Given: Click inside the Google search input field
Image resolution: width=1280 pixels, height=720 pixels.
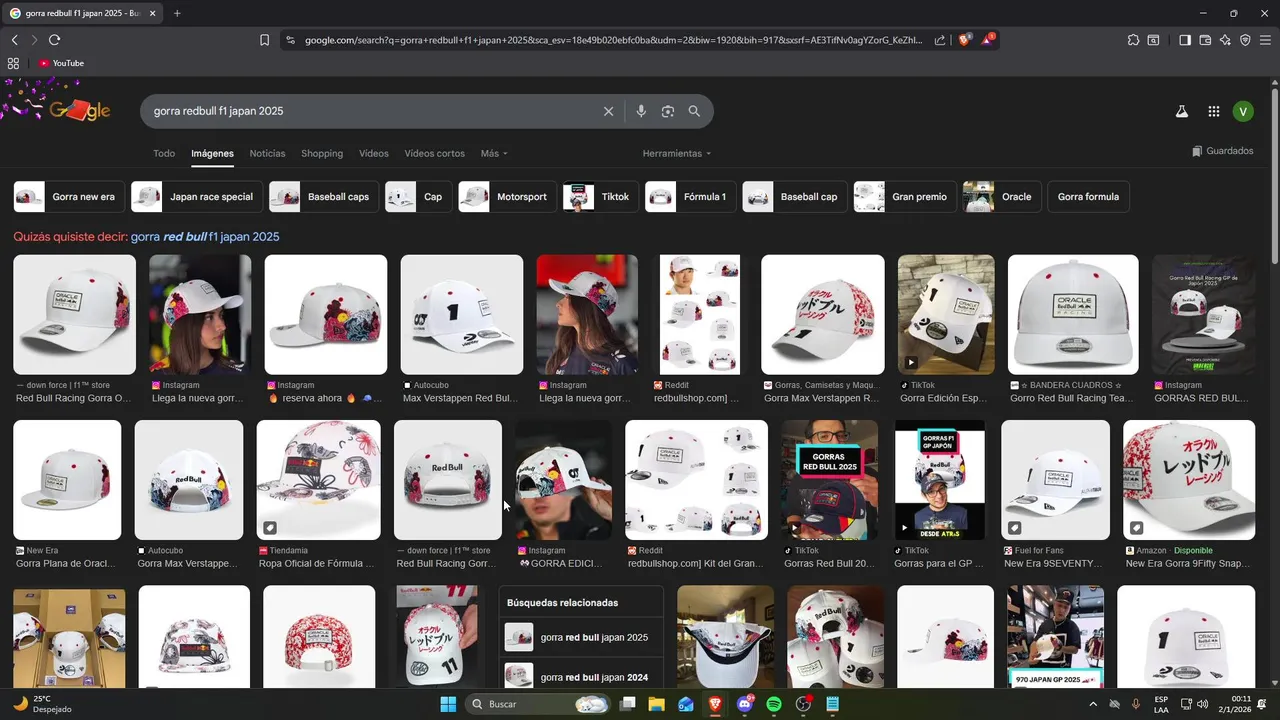Looking at the screenshot, I should coord(374,111).
